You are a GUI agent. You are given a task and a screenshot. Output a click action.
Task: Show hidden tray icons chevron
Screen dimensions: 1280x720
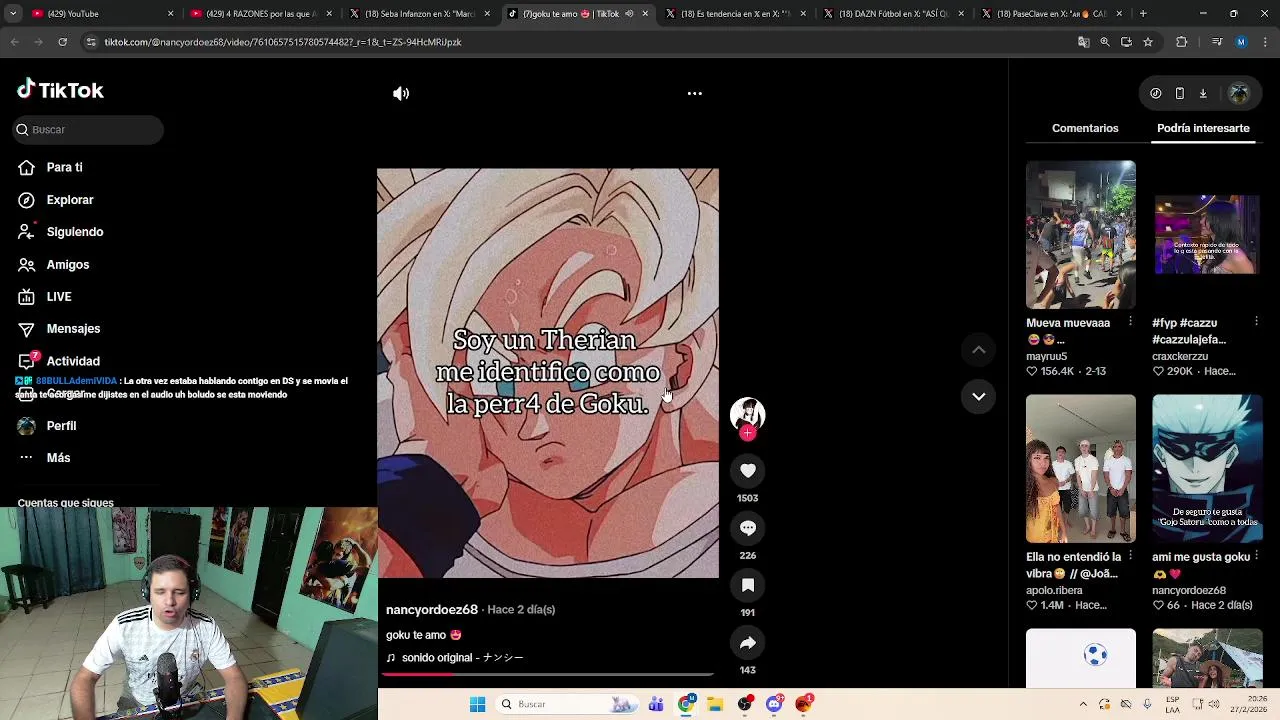(x=1083, y=704)
